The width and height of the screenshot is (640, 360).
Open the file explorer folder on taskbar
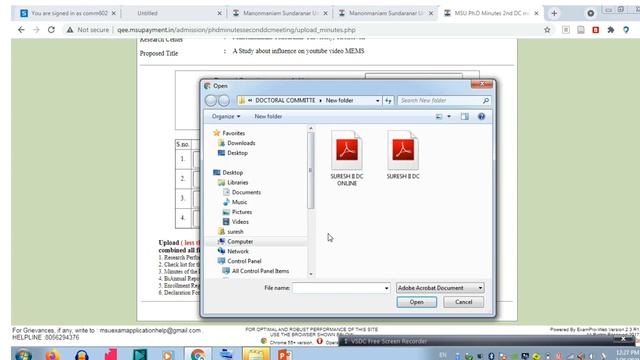pyautogui.click(x=256, y=354)
